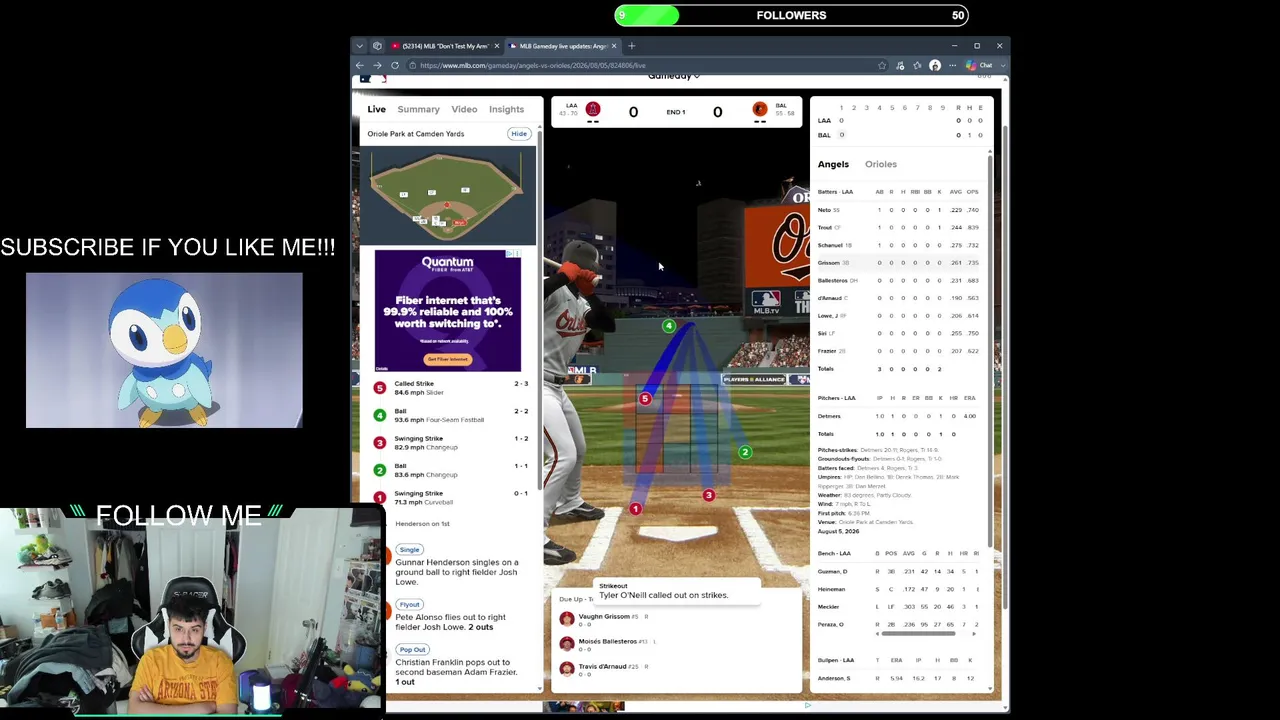
Task: Select the Called Strike pitch 5 badge in the list
Action: coord(380,388)
